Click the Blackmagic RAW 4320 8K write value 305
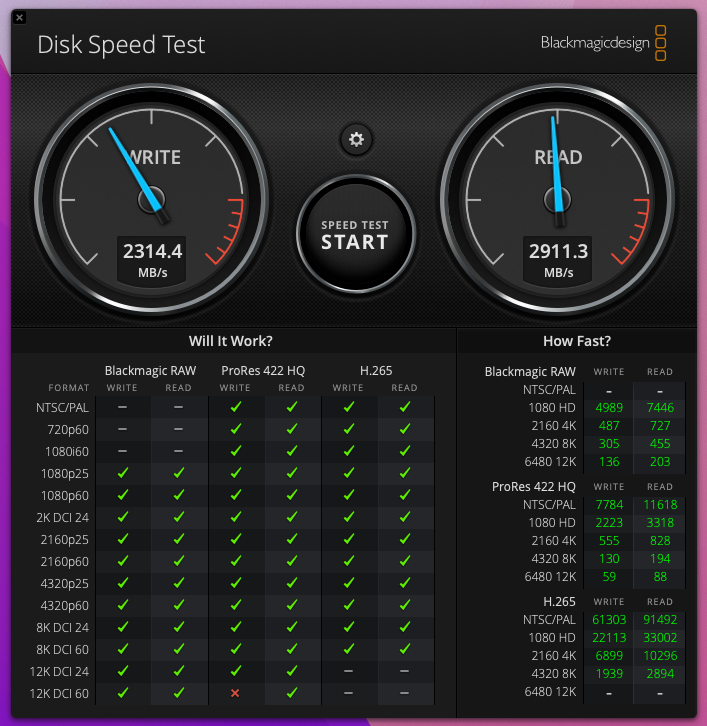Image resolution: width=707 pixels, height=726 pixels. point(609,444)
